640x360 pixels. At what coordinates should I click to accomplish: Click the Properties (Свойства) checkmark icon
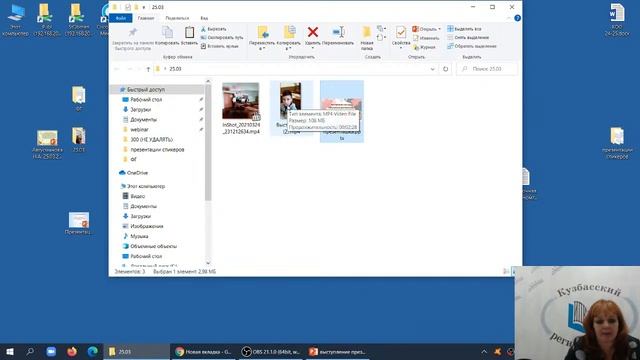[401, 33]
